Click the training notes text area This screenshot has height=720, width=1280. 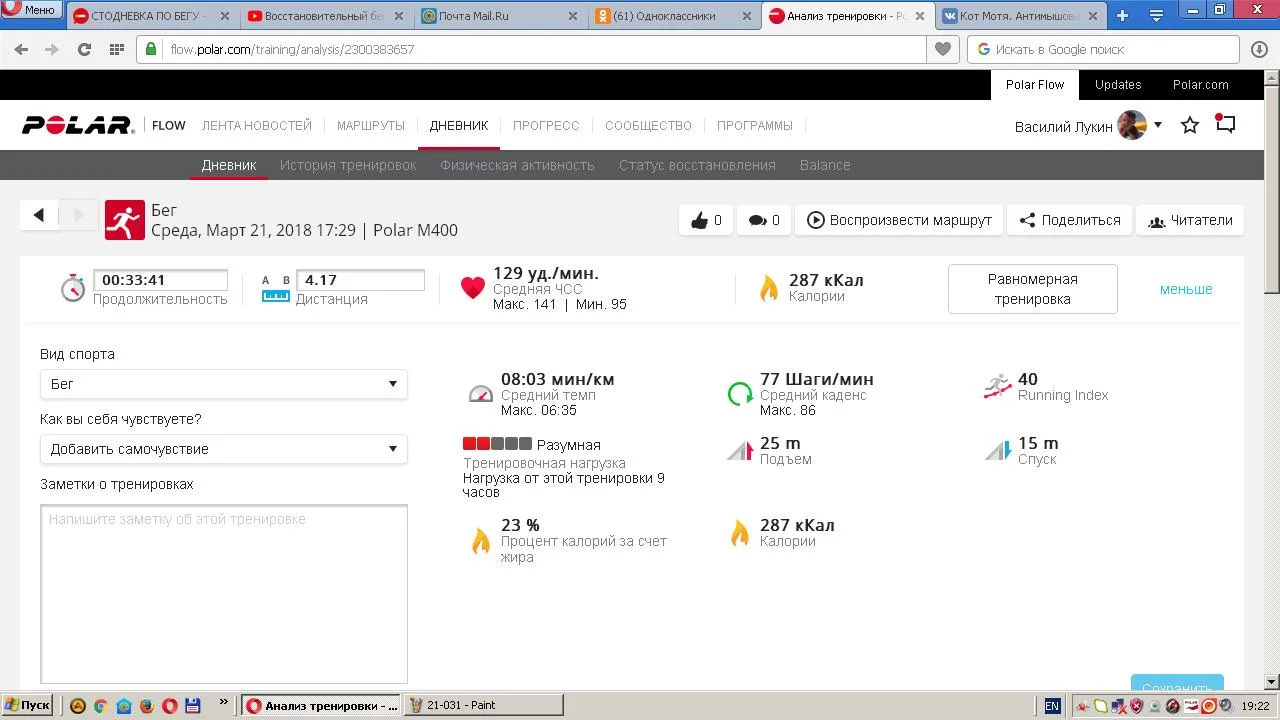tap(224, 594)
